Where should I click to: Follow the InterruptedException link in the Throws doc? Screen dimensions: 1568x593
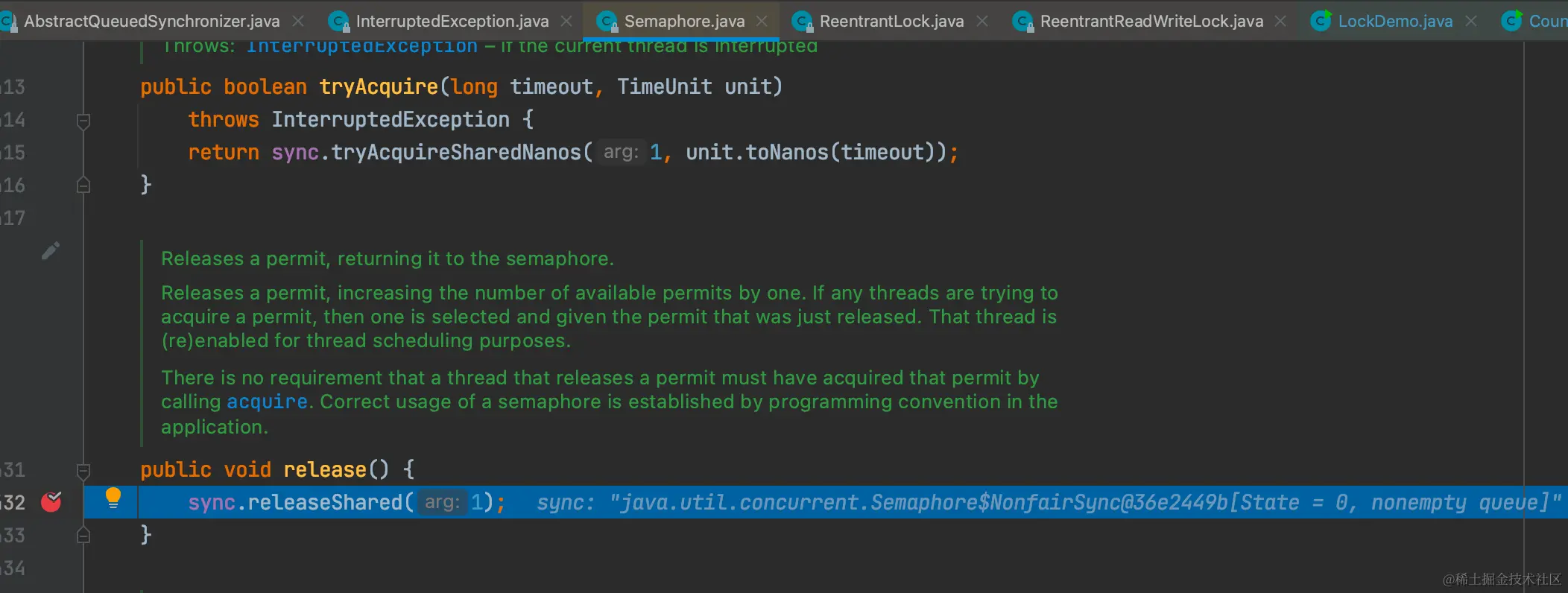[362, 46]
